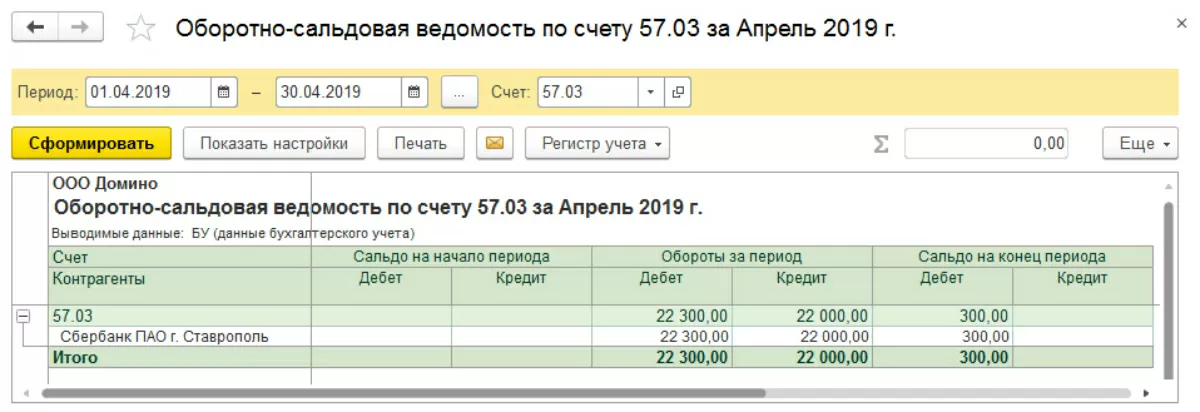The width and height of the screenshot is (1200, 412).
Task: Send report by email envelope icon
Action: [494, 143]
